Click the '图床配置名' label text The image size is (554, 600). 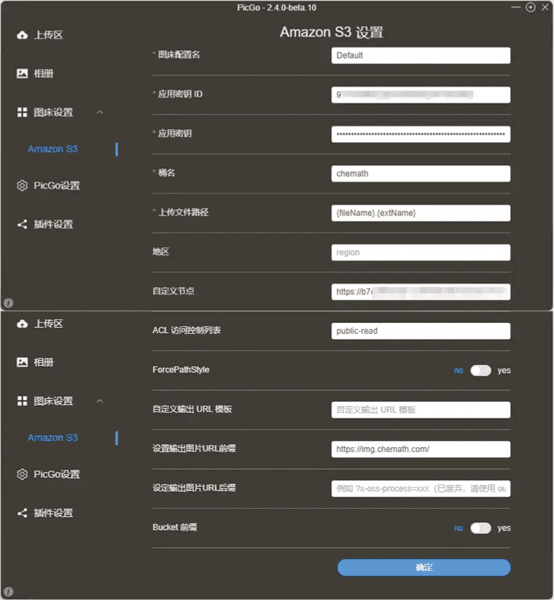[x=179, y=55]
